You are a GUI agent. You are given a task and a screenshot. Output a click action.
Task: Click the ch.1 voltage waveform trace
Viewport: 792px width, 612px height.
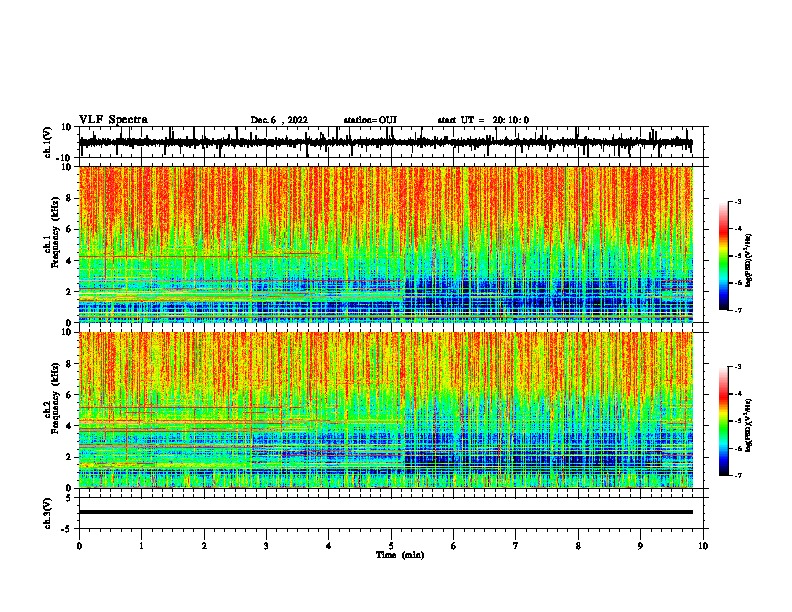385,142
